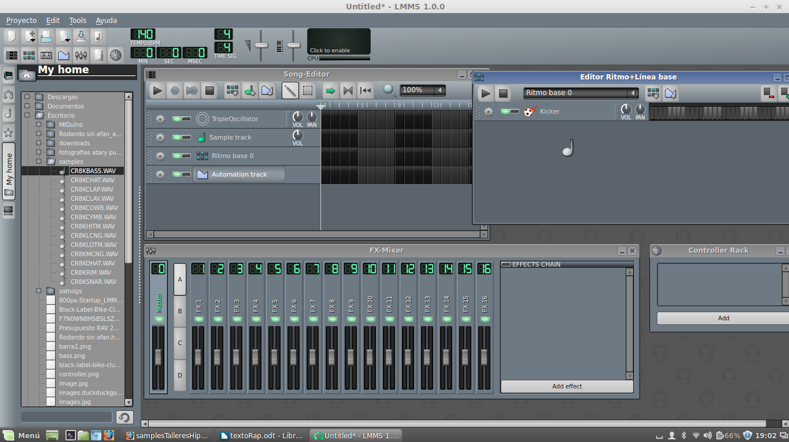Screen dimensions: 789x442
Task: Mute the TripleOscillator track
Action: (177, 119)
